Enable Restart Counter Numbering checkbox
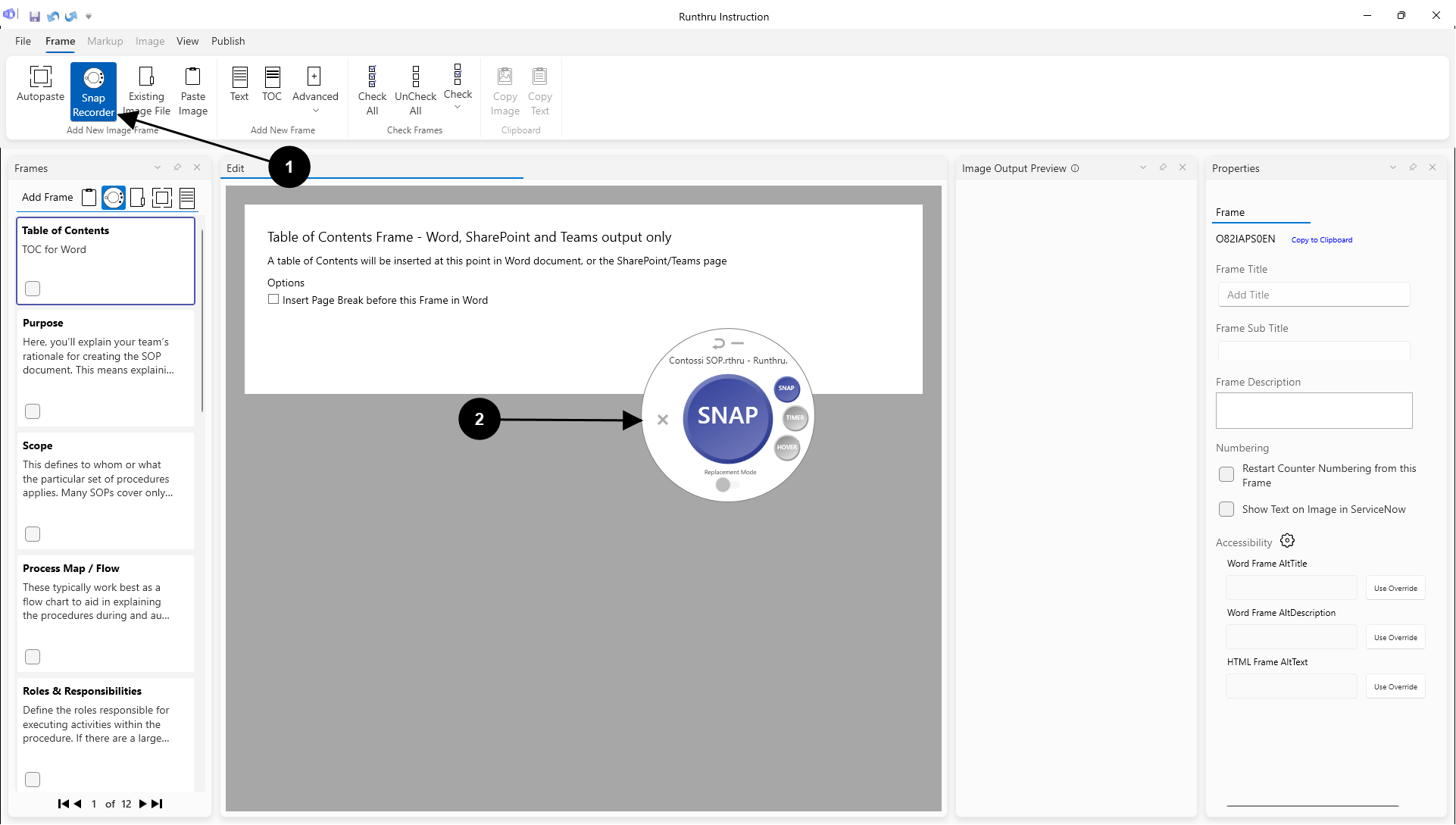The width and height of the screenshot is (1456, 825). (x=1226, y=474)
